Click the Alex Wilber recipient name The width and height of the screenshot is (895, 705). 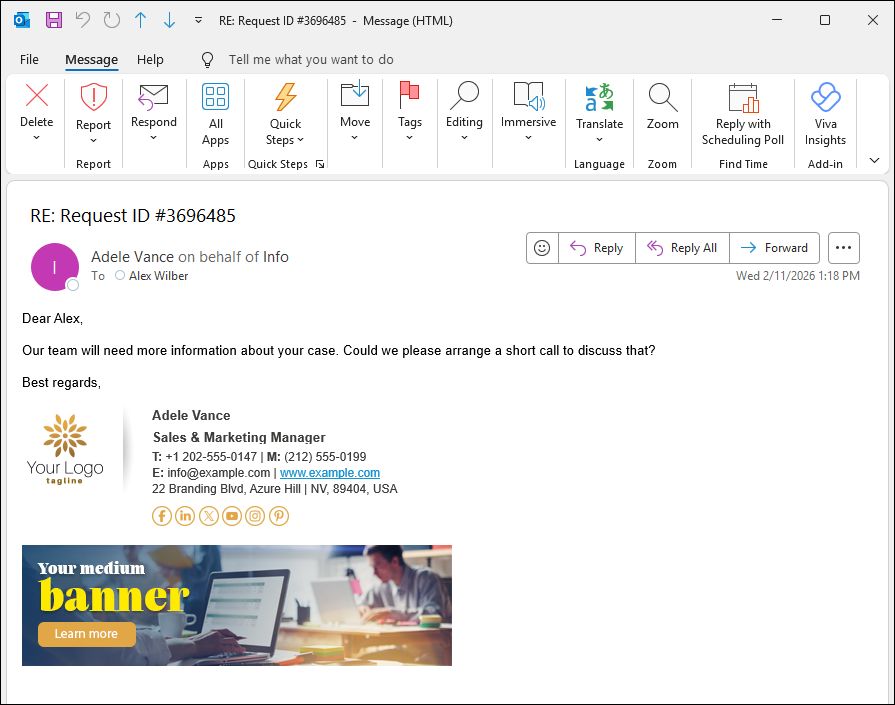[x=159, y=276]
